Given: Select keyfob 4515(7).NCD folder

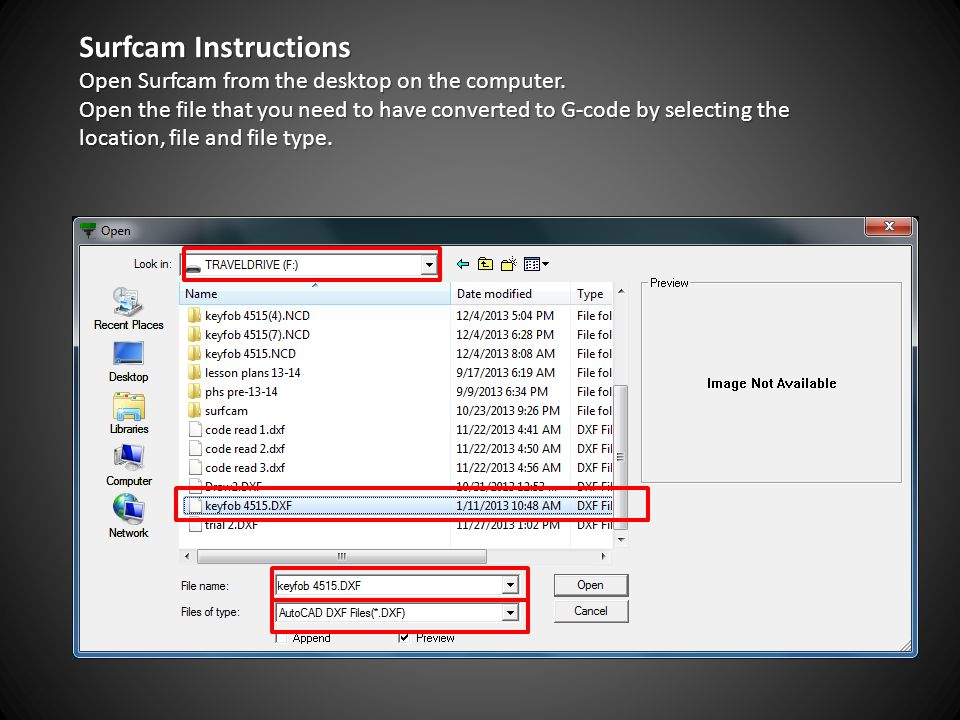Looking at the screenshot, I should click(257, 335).
